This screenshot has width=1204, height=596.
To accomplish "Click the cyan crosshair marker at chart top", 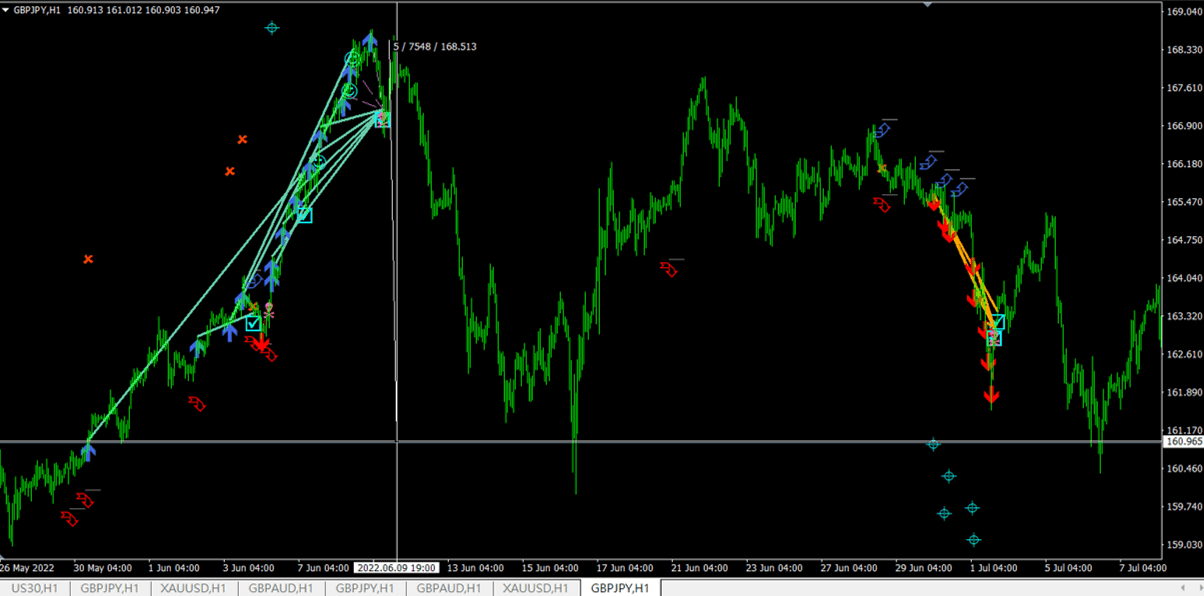I will tap(272, 28).
